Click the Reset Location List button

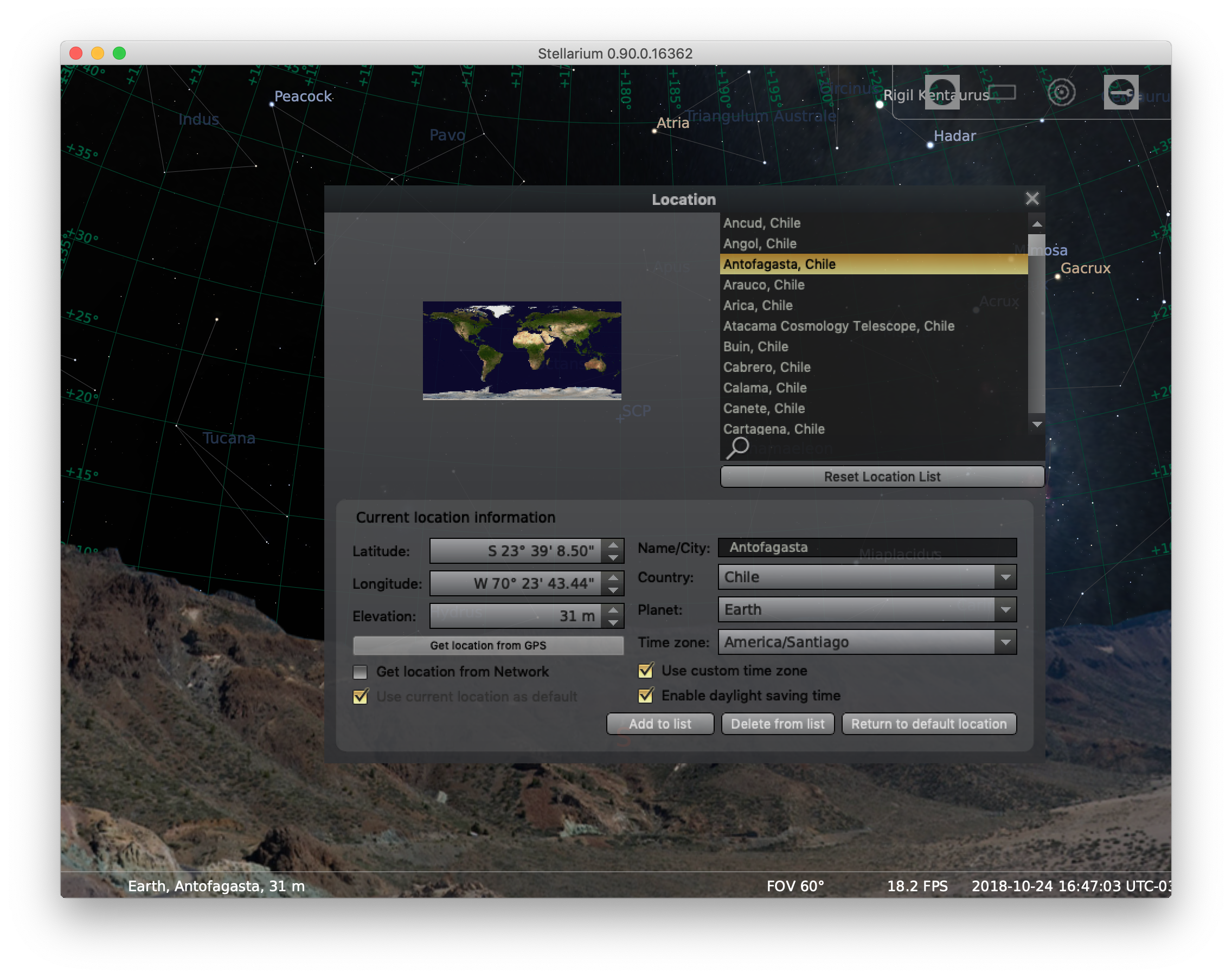click(882, 477)
